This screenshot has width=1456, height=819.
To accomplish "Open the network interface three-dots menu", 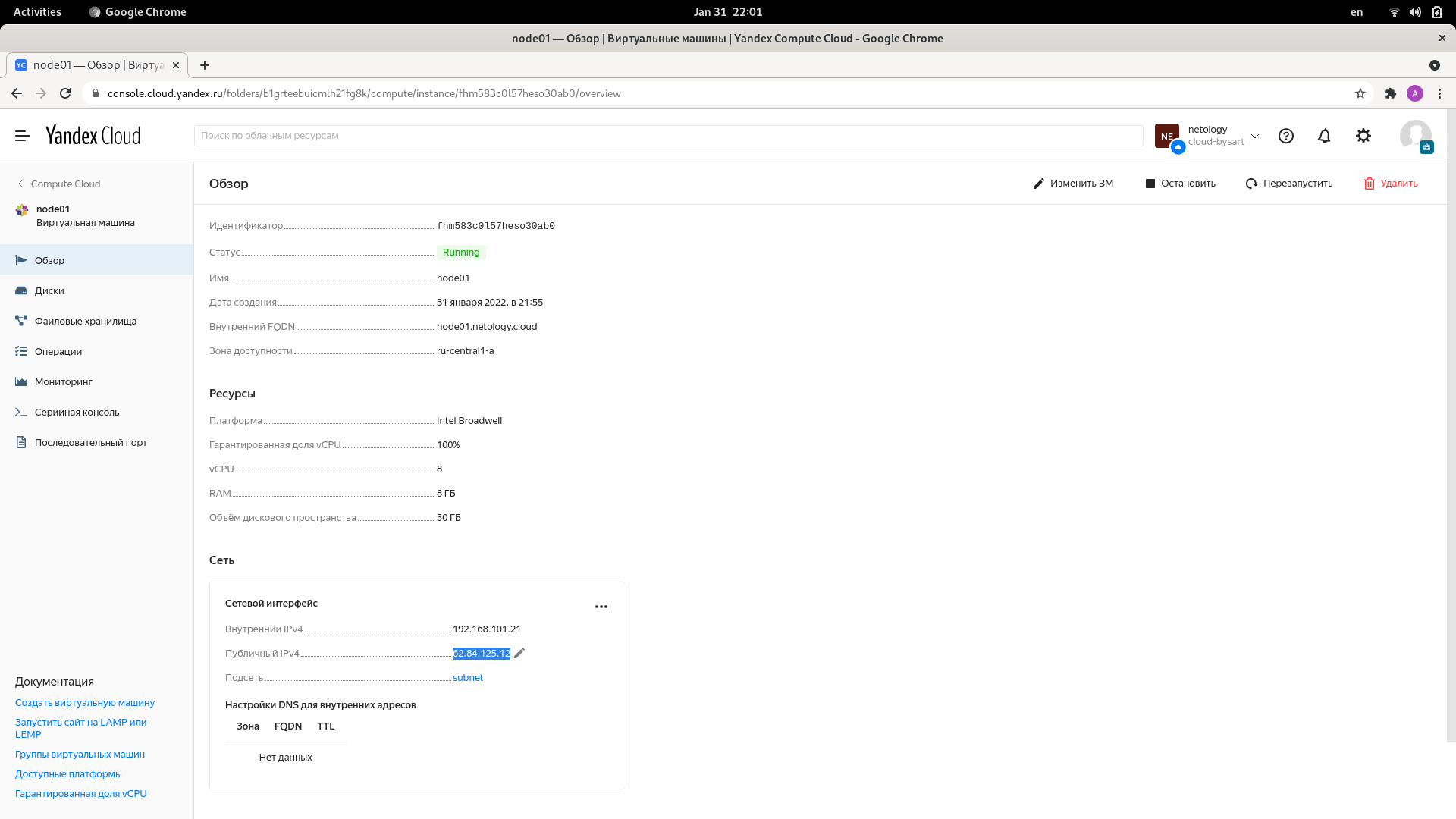I will 601,607.
